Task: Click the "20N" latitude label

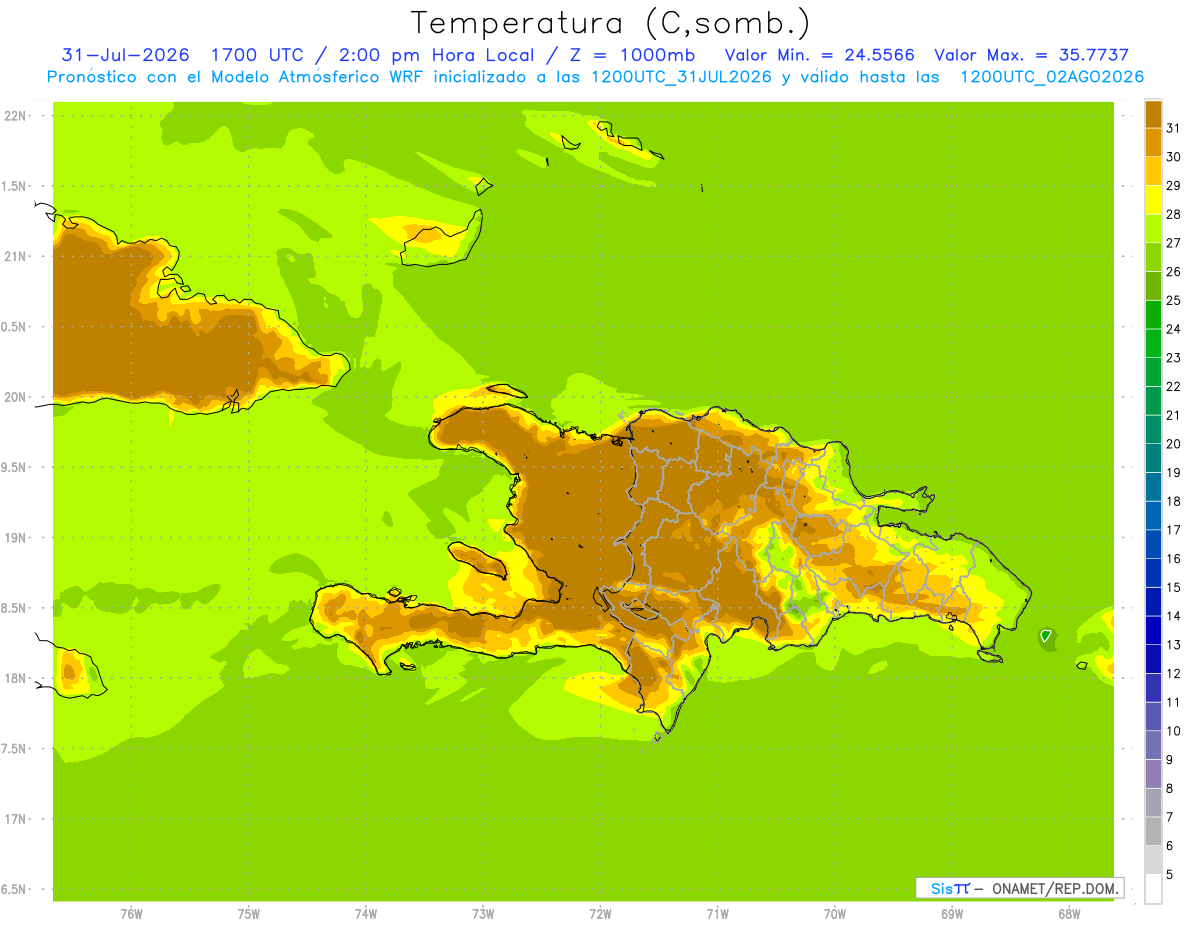Action: (x=15, y=397)
